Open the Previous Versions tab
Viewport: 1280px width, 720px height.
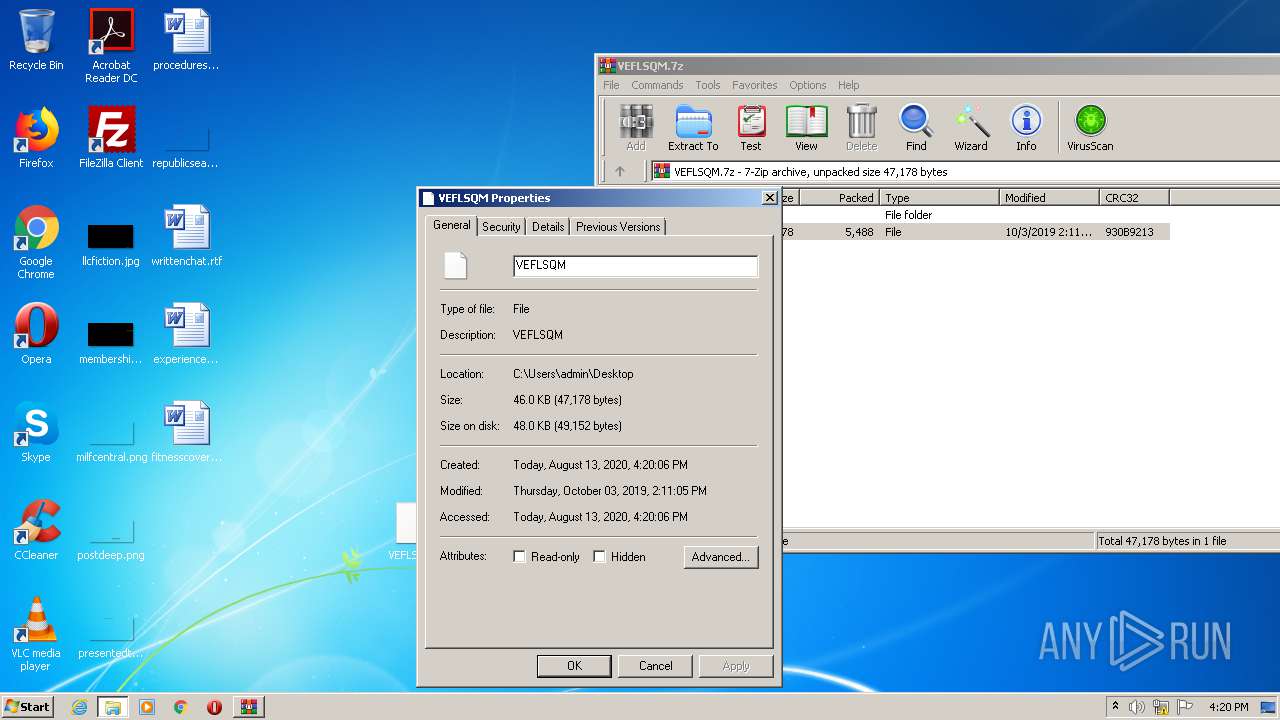coord(618,227)
